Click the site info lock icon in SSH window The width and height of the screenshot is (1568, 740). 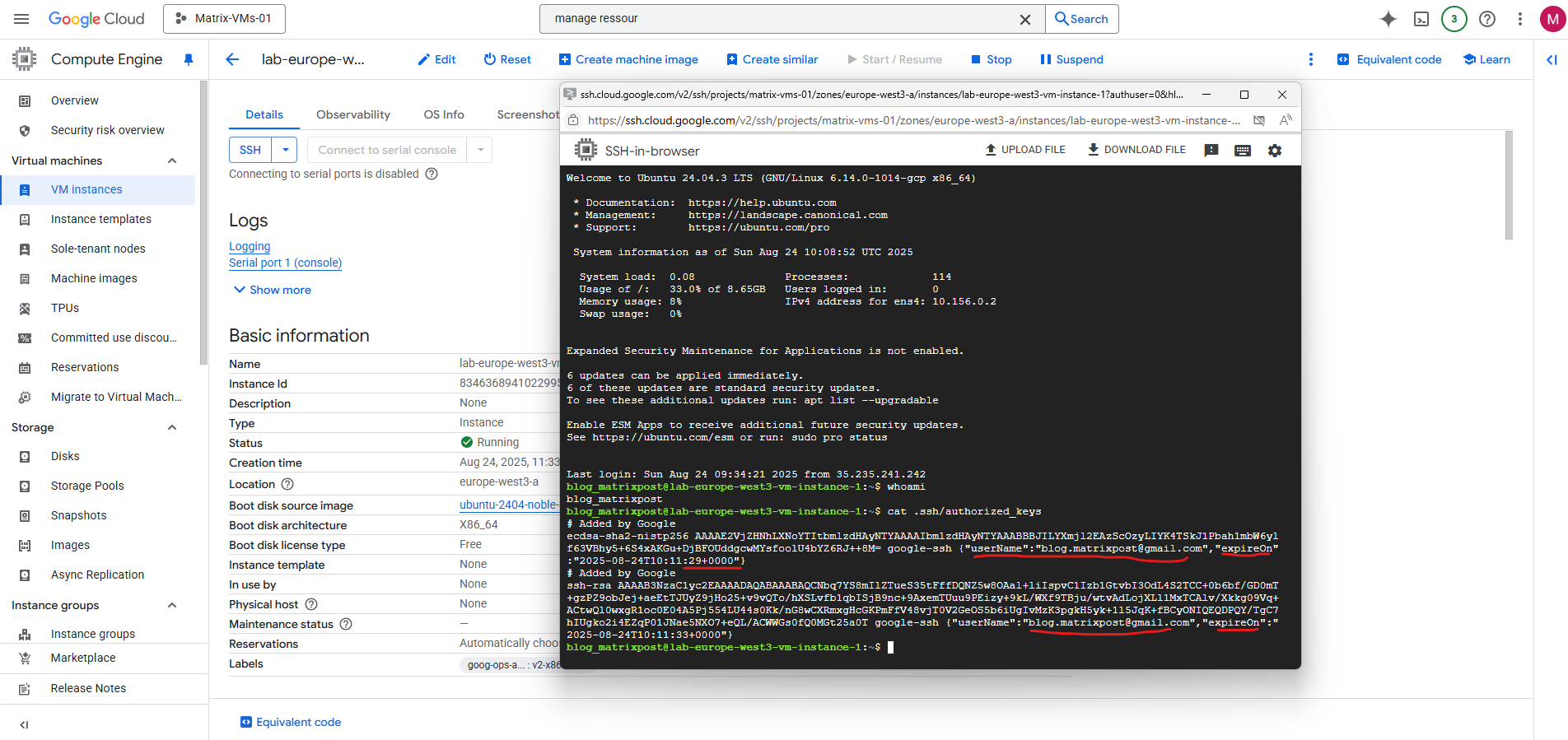click(x=573, y=120)
